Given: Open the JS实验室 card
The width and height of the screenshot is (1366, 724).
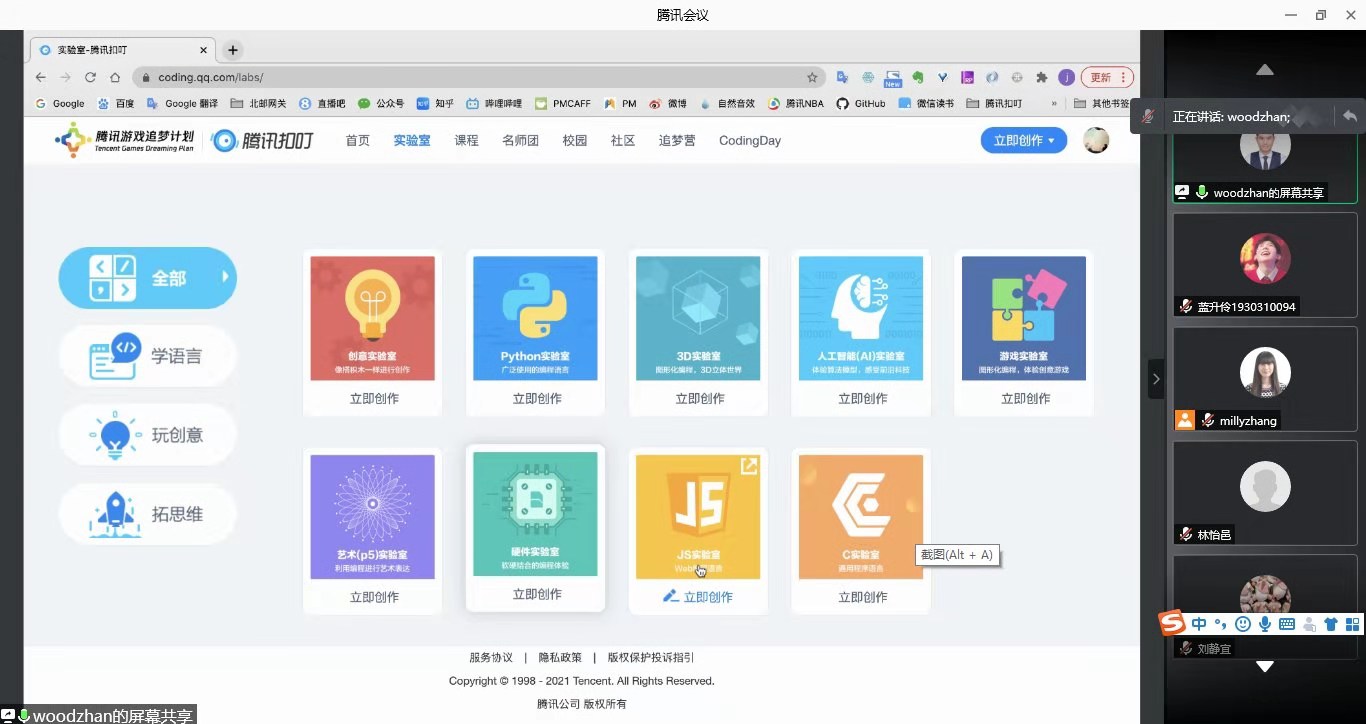Looking at the screenshot, I should pos(698,517).
